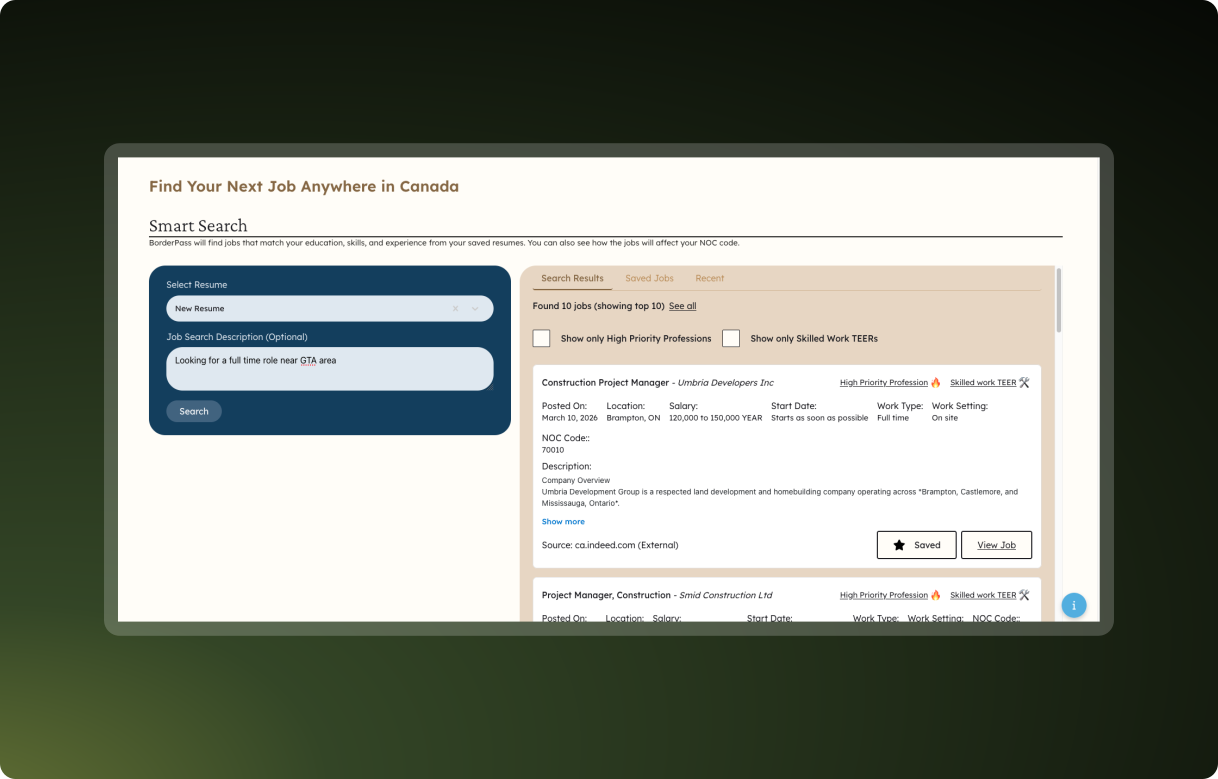Screen dimensions: 1218x779
Task: Click the fire icon on the Smid Construction listing
Action: 935,594
